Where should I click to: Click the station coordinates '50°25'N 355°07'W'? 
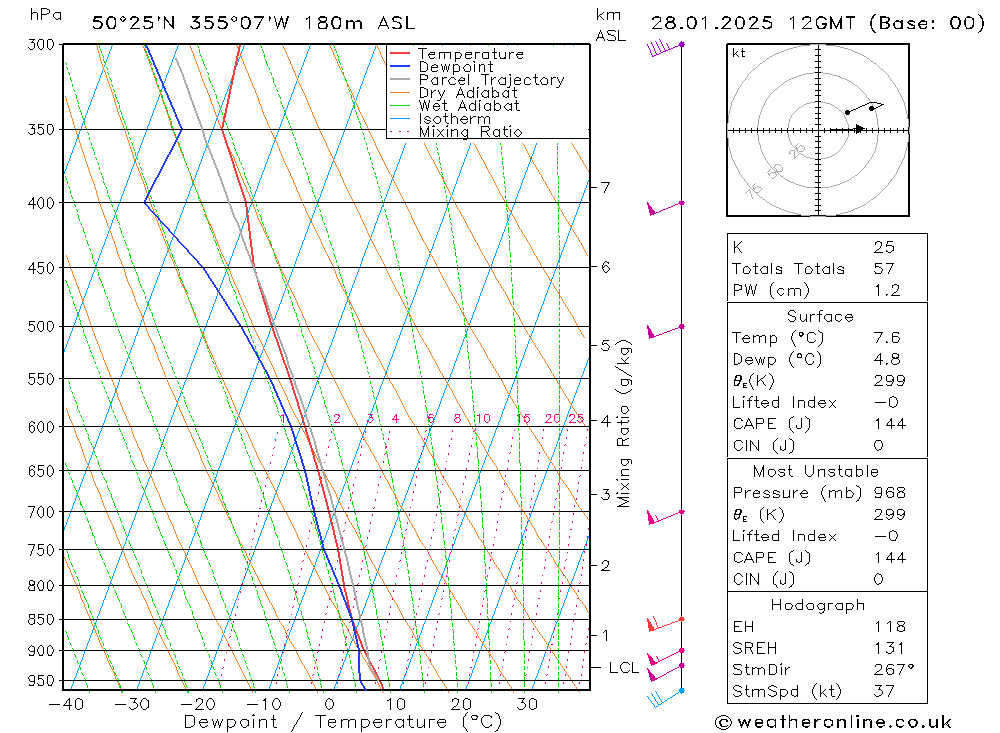tap(191, 23)
